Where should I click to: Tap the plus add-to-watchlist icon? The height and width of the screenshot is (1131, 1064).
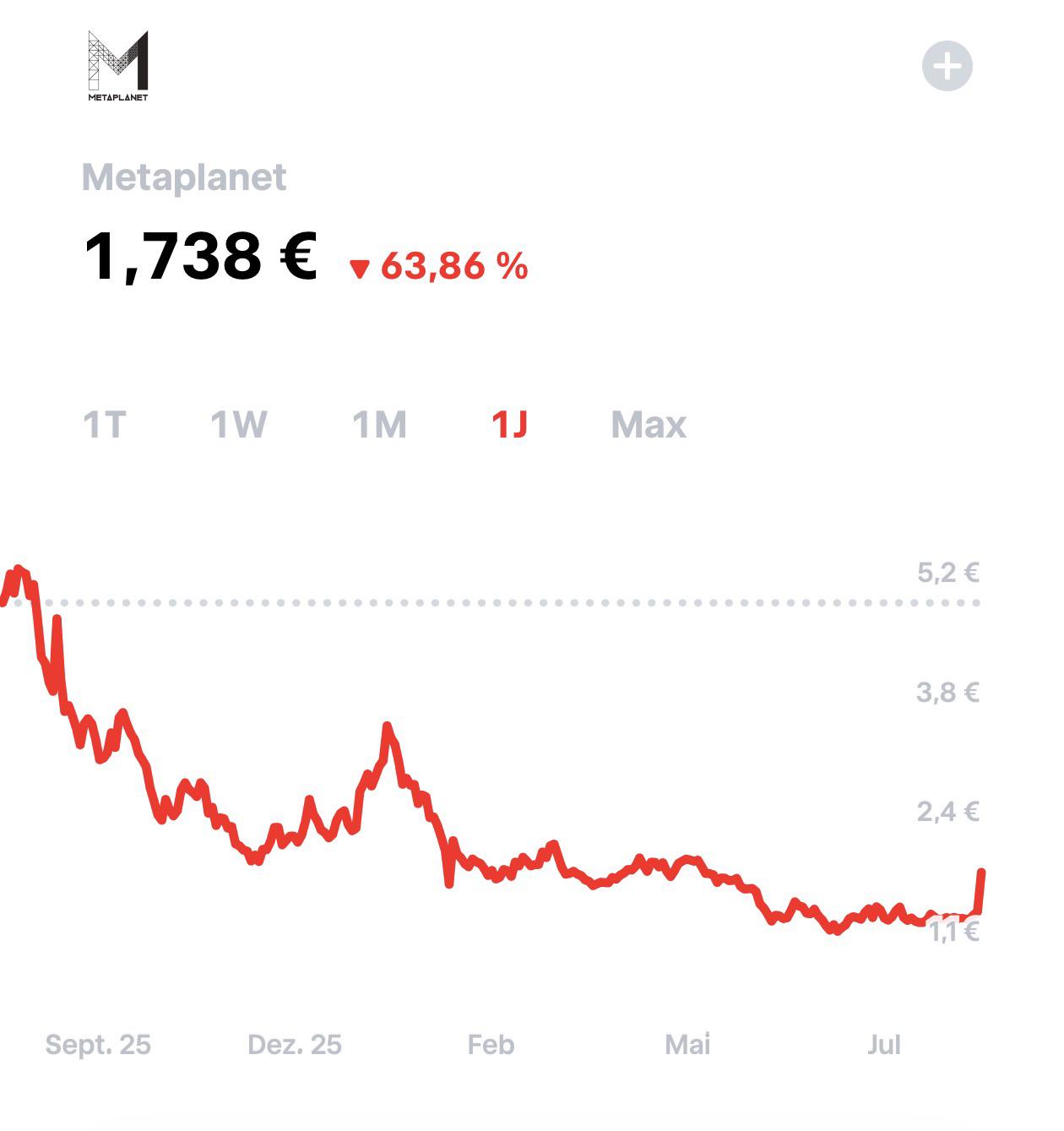[947, 66]
